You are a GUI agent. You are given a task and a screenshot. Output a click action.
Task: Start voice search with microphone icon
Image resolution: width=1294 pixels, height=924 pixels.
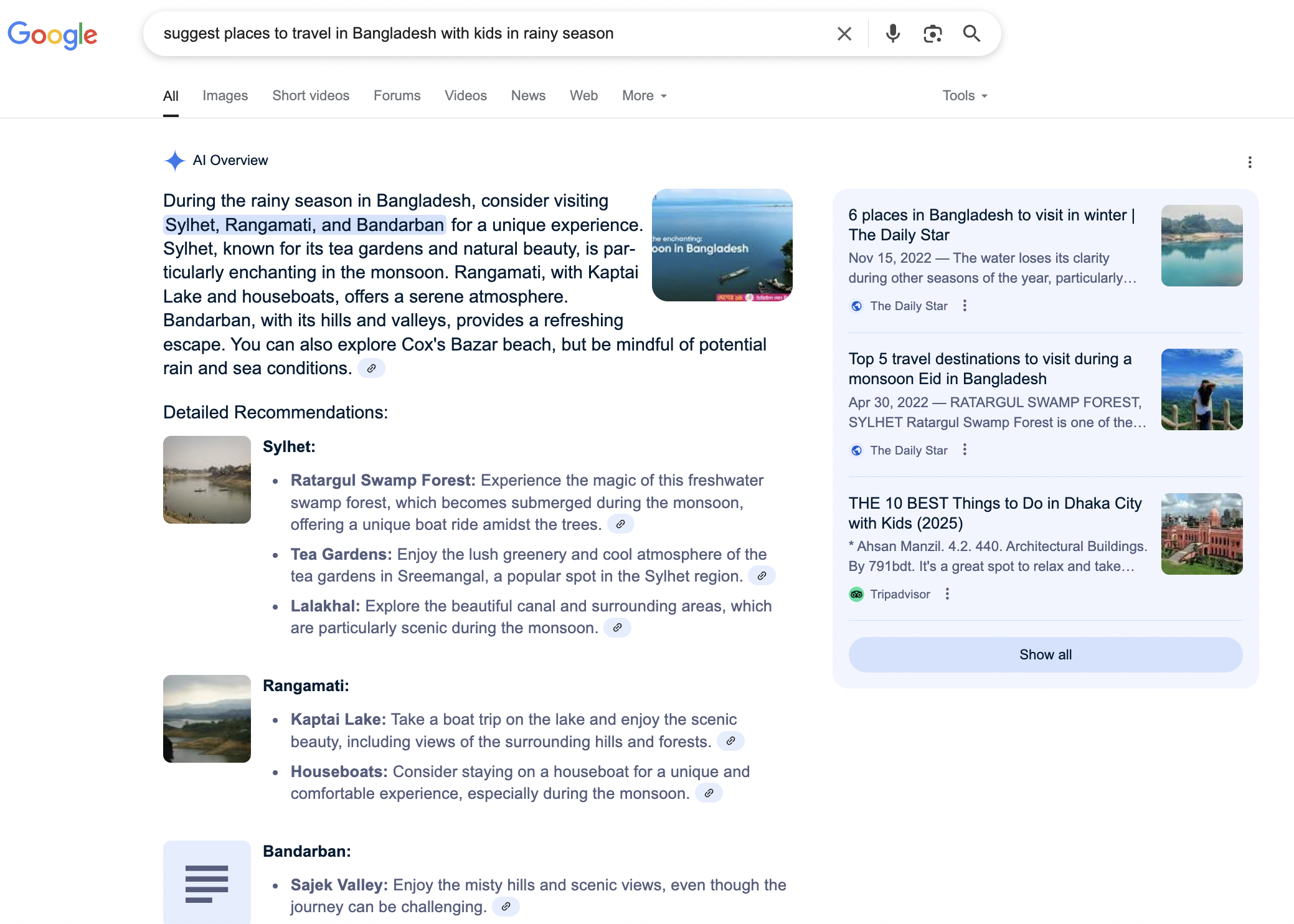point(893,34)
